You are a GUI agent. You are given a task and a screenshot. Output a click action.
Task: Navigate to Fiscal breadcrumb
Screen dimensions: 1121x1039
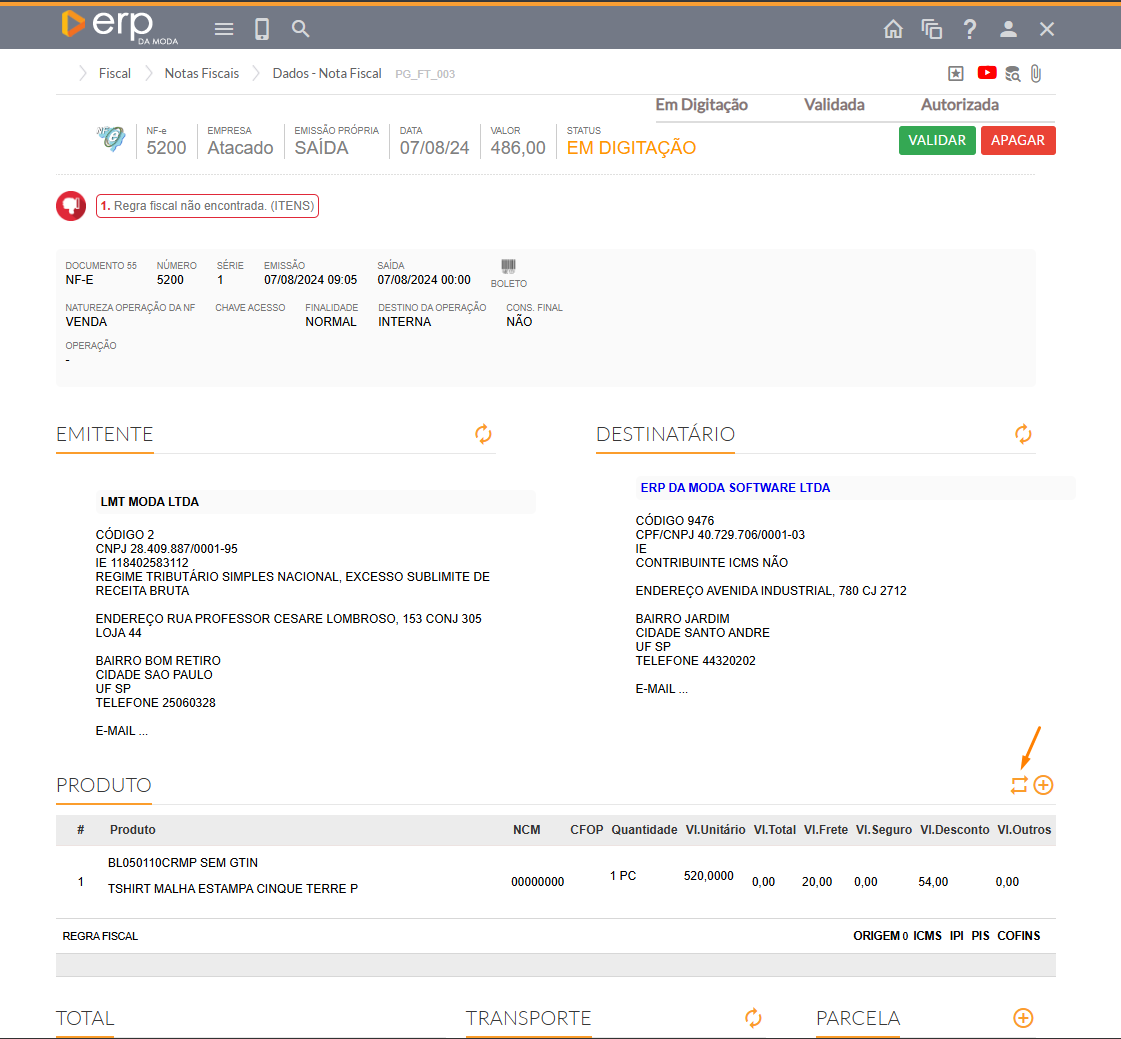pyautogui.click(x=115, y=73)
